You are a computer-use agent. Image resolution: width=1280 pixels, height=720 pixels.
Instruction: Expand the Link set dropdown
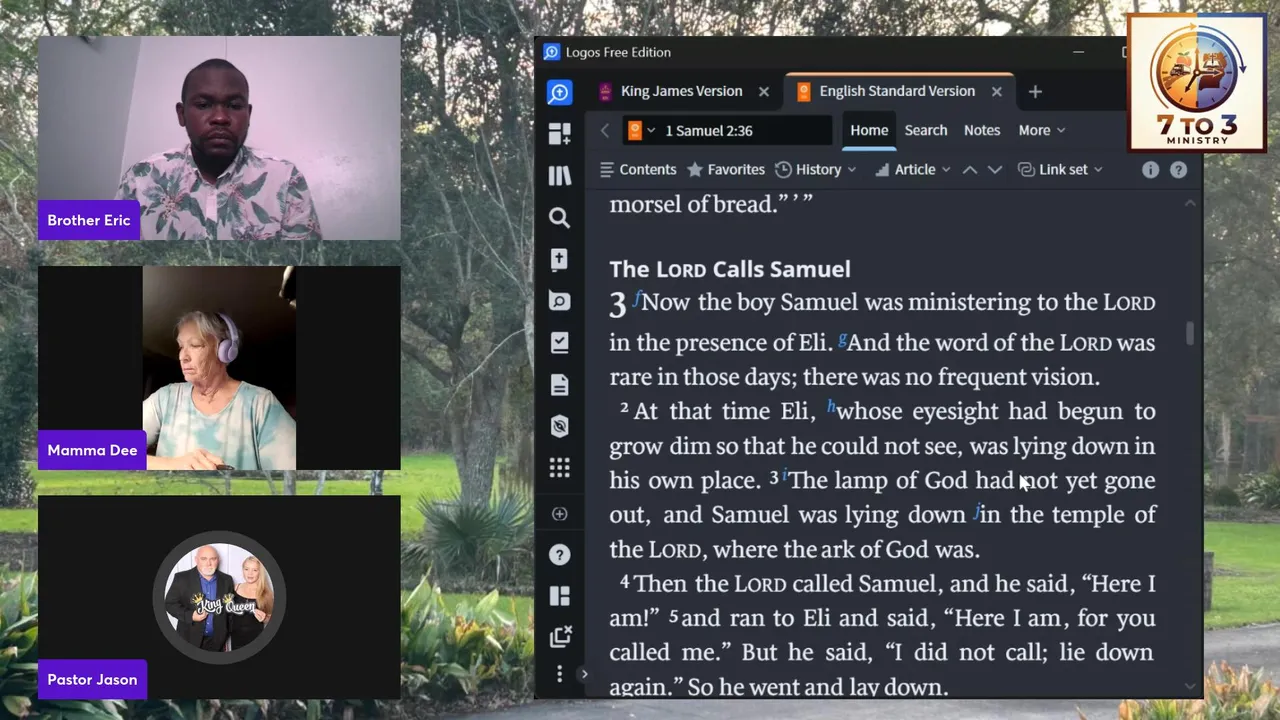click(x=1061, y=170)
